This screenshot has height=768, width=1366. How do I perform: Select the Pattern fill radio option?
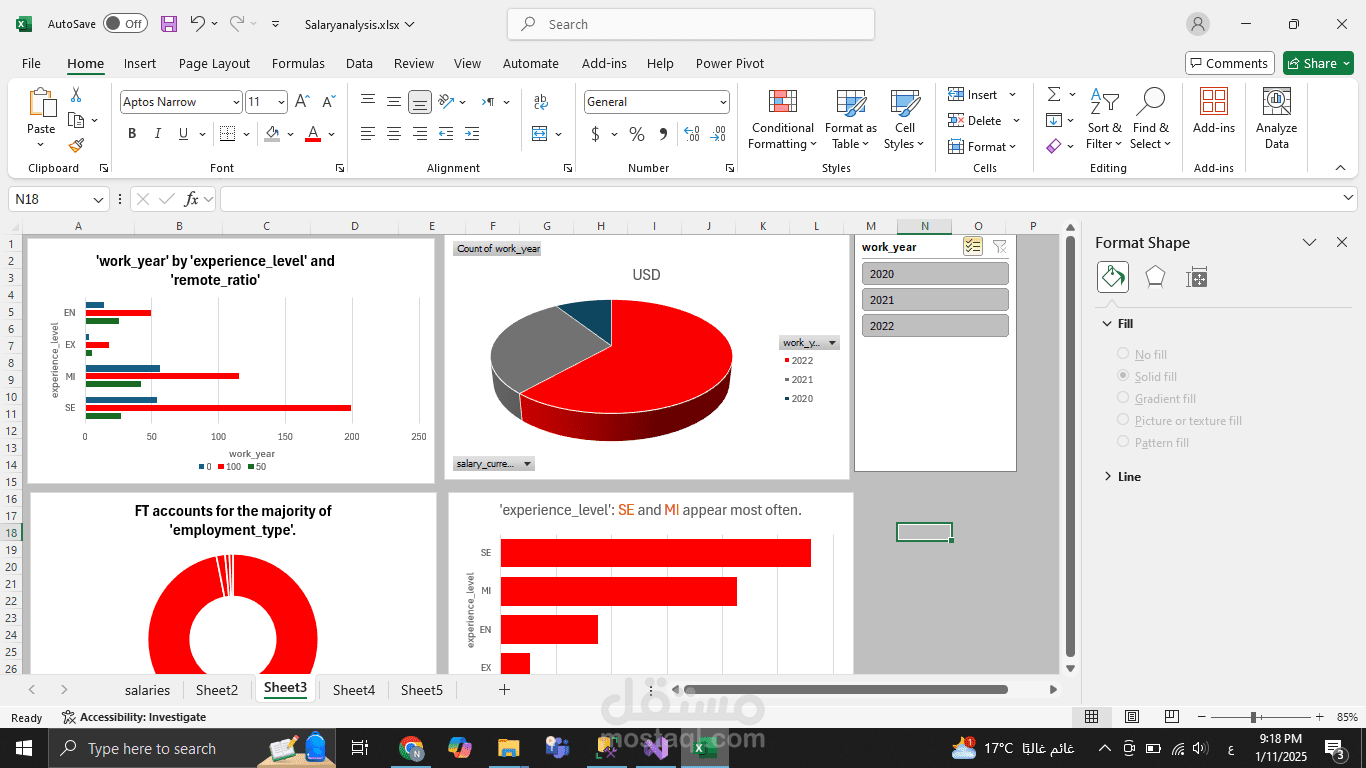click(x=1123, y=442)
